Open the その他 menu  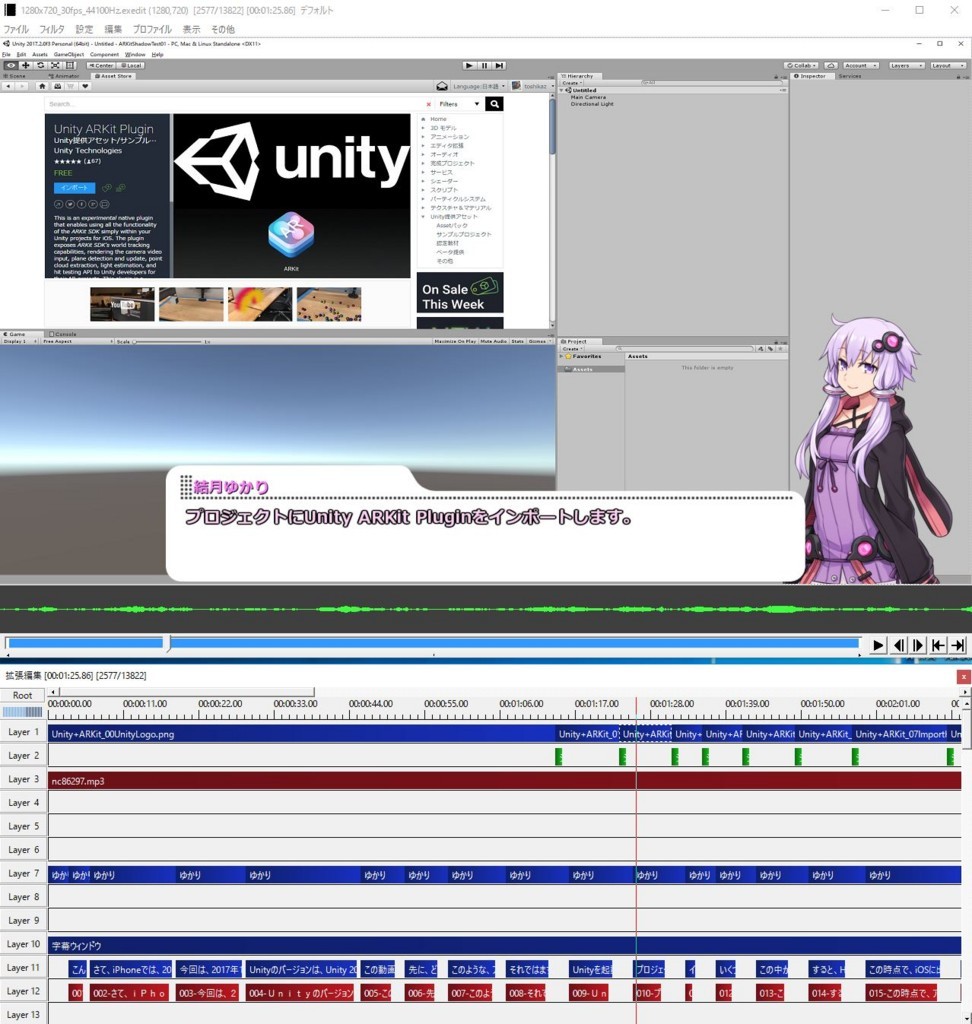tap(222, 29)
